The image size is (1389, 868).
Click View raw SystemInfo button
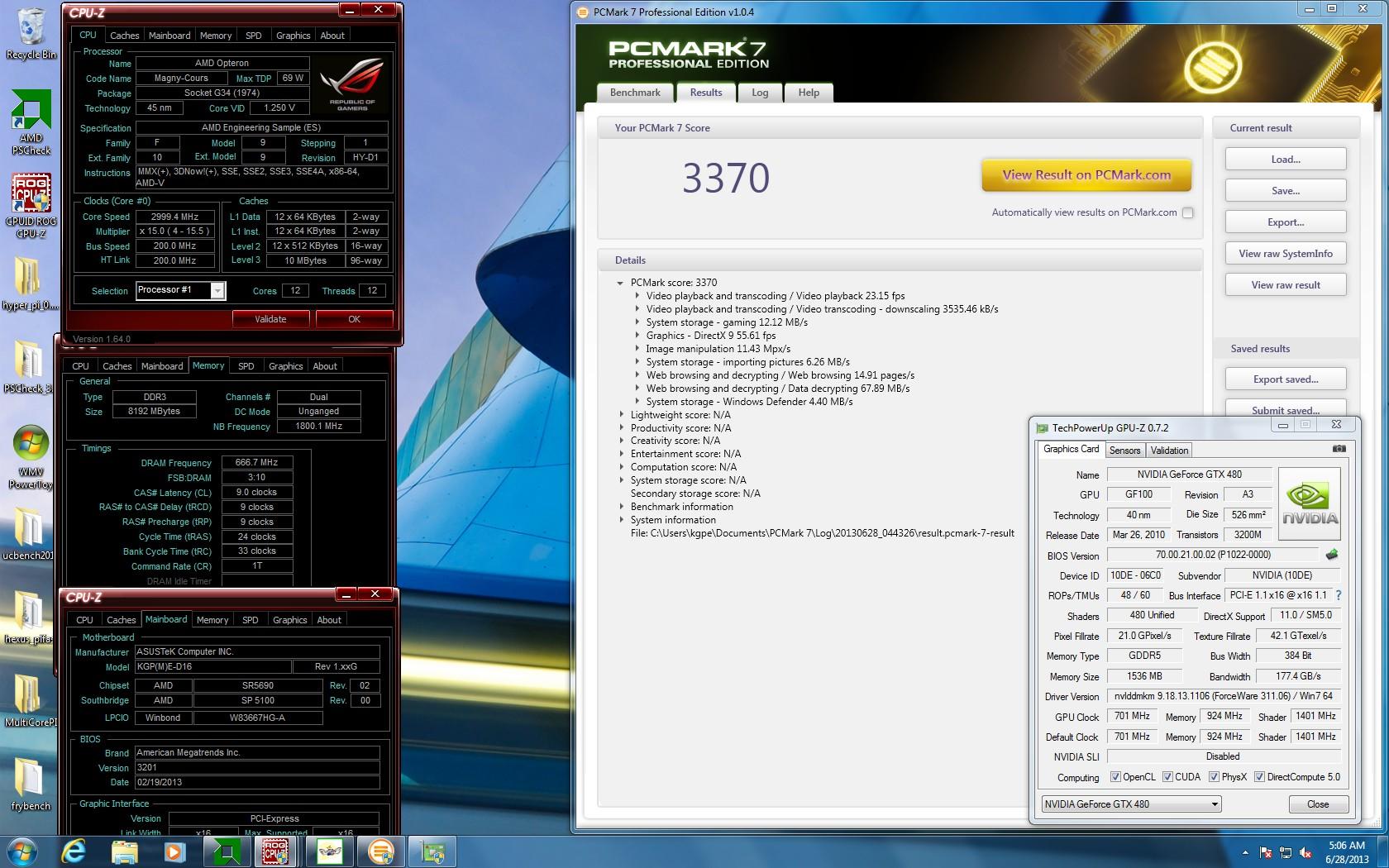click(x=1286, y=254)
